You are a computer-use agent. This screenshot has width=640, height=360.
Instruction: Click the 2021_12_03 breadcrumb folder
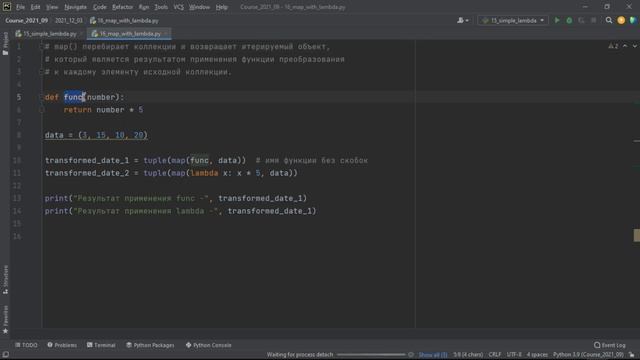[x=69, y=20]
